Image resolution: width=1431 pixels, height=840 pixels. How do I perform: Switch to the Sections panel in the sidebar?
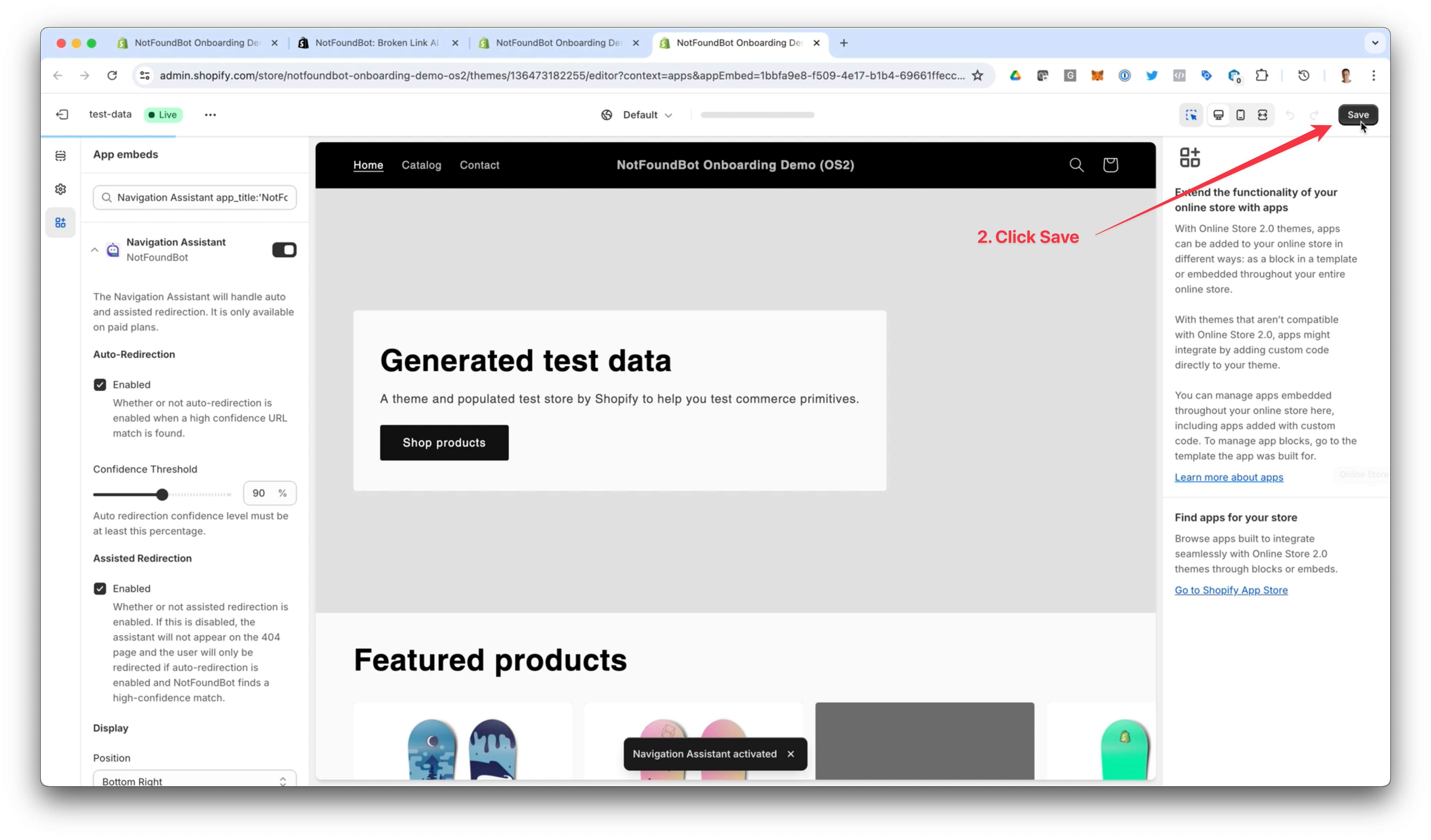61,156
